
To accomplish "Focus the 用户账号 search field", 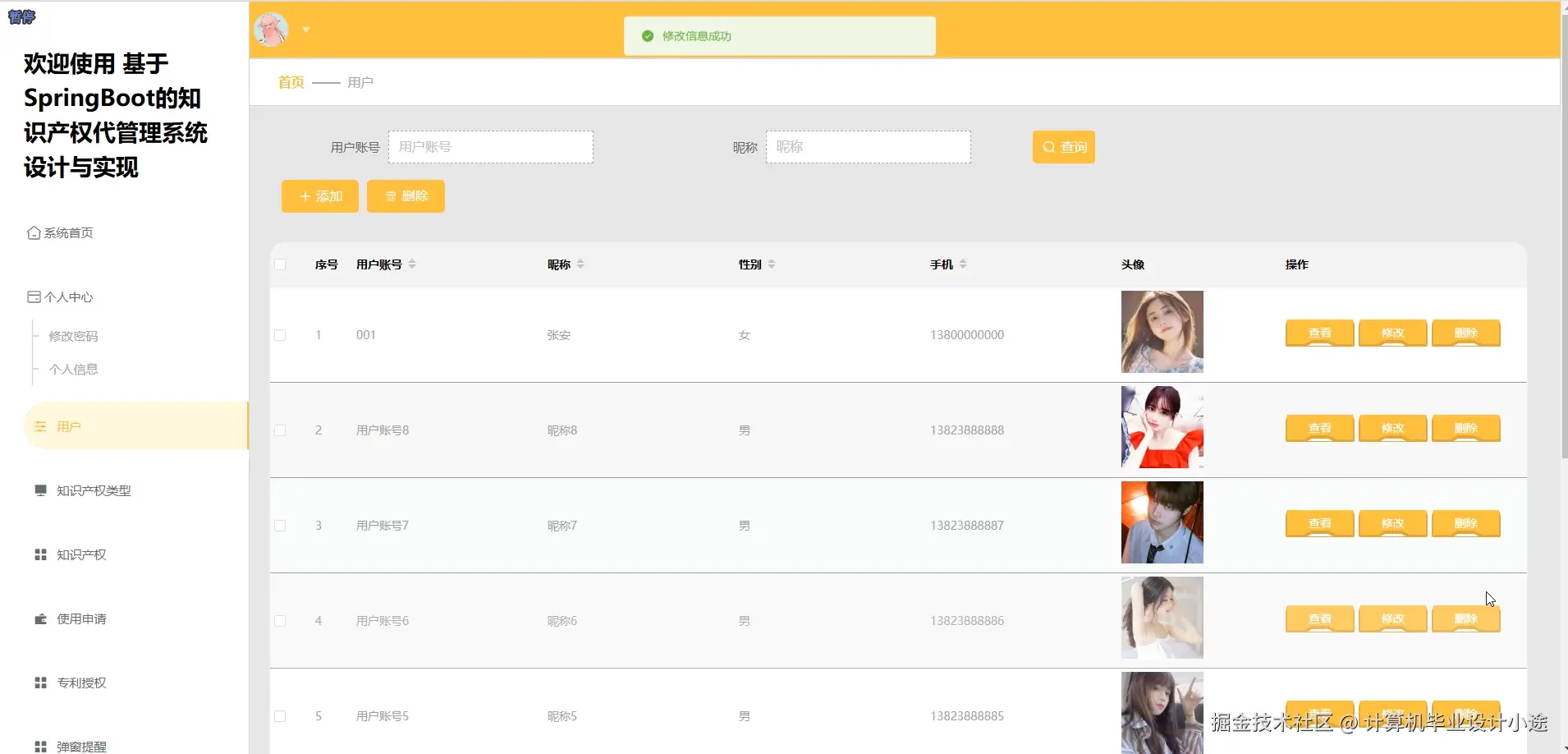I will pos(491,147).
